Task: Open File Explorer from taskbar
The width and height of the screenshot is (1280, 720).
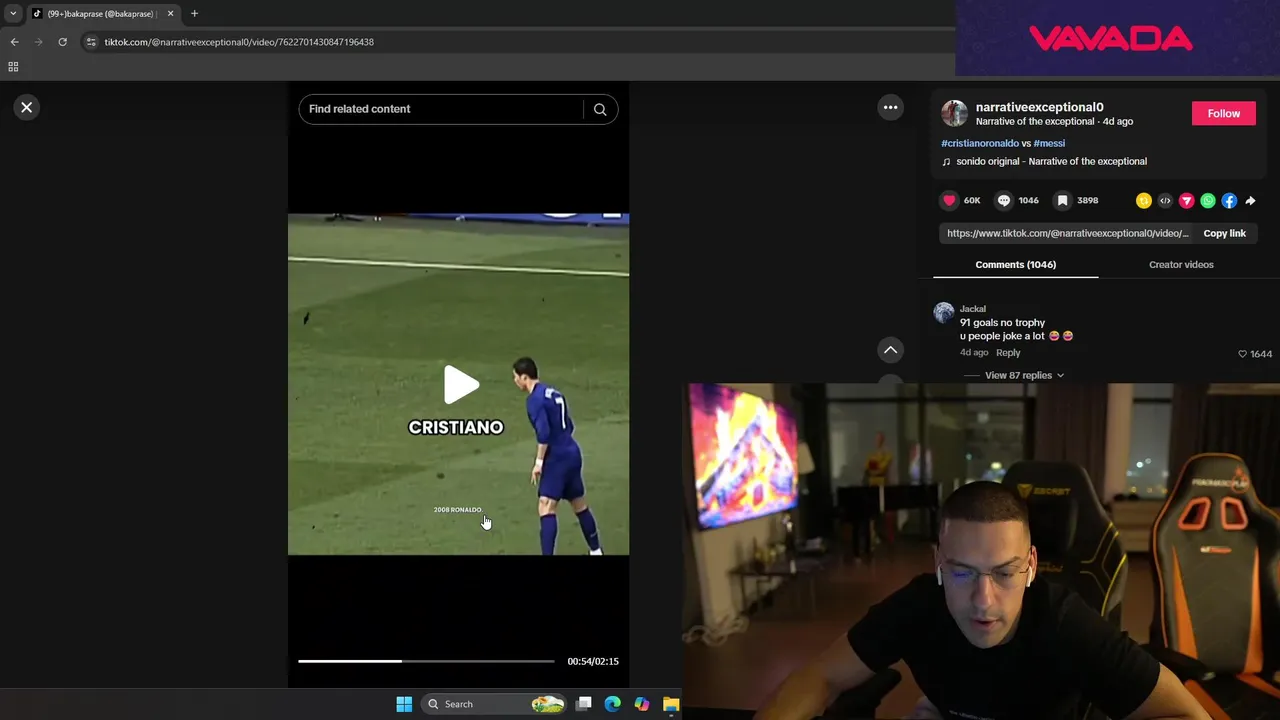Action: point(671,704)
